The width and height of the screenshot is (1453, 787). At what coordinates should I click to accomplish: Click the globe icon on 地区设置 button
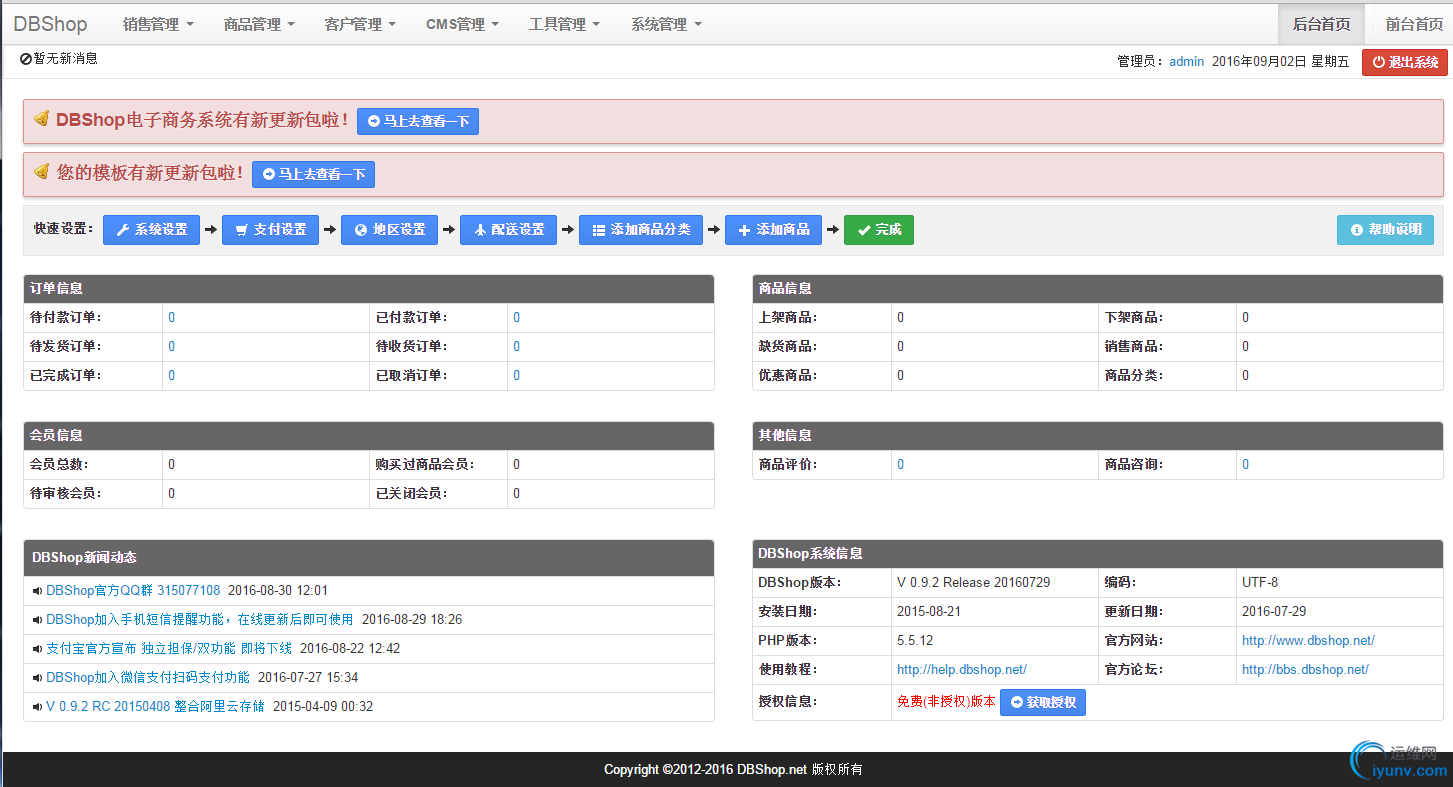361,230
